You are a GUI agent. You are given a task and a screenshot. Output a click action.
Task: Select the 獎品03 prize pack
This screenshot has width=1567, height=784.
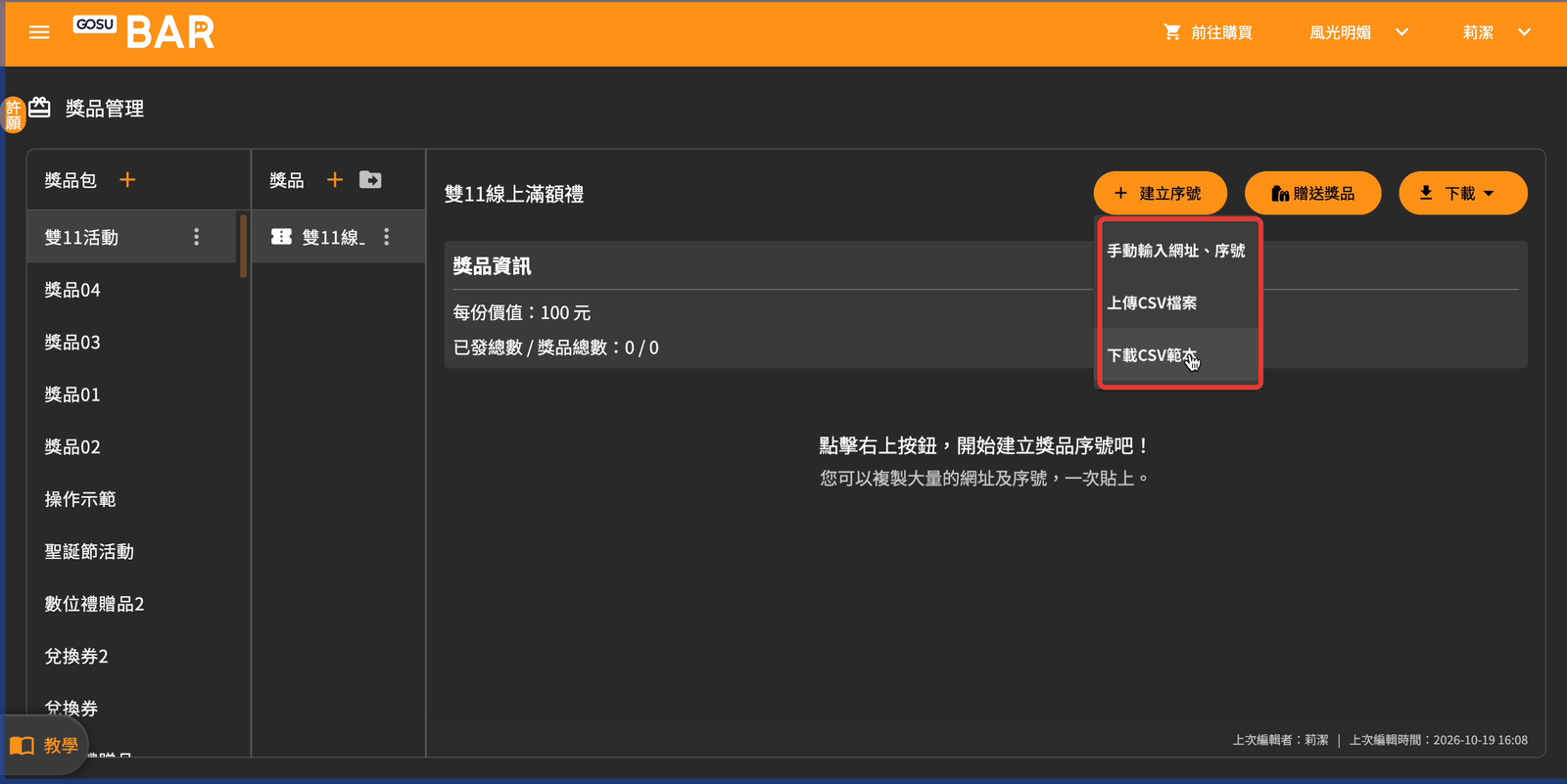pyautogui.click(x=132, y=342)
